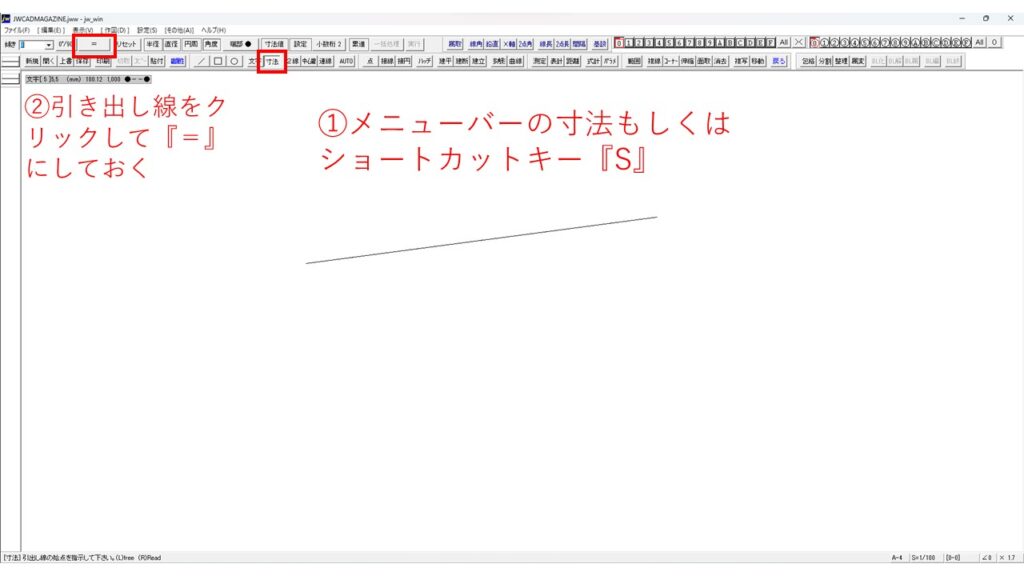The image size is (1024, 576).
Task: Click the line attribute sample bar at left
Action: [12, 61]
